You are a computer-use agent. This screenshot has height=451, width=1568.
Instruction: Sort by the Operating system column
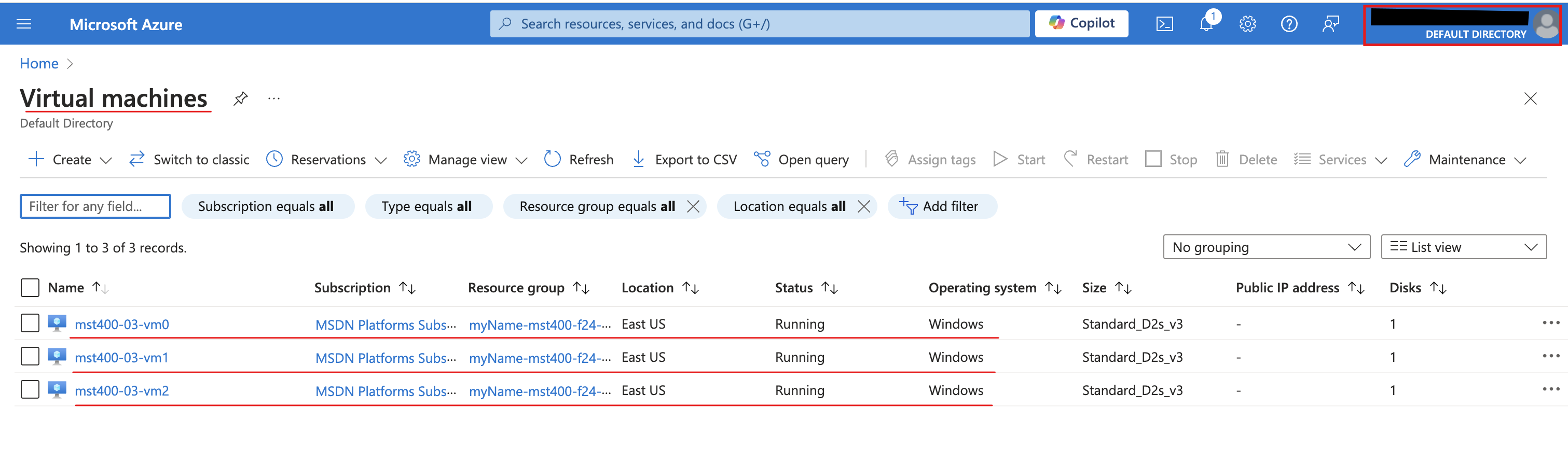995,288
